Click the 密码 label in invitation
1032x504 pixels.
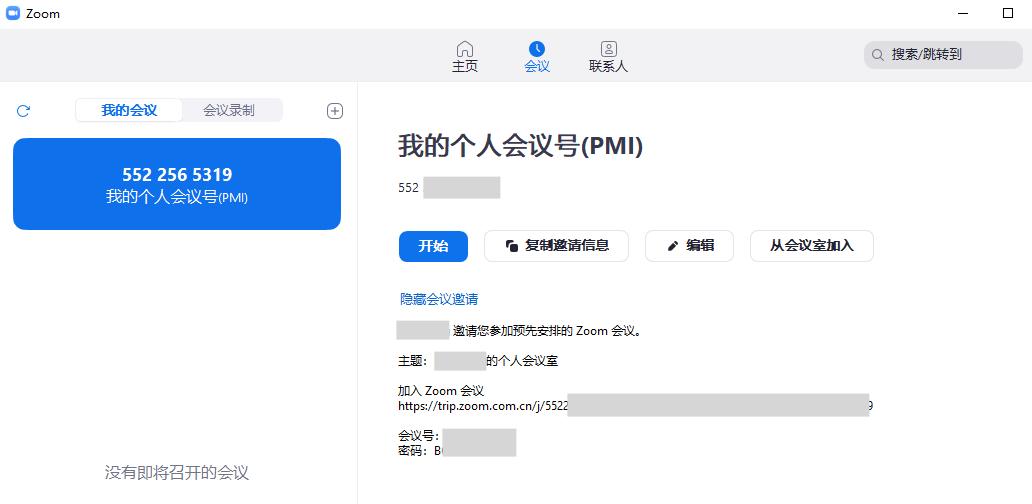413,451
